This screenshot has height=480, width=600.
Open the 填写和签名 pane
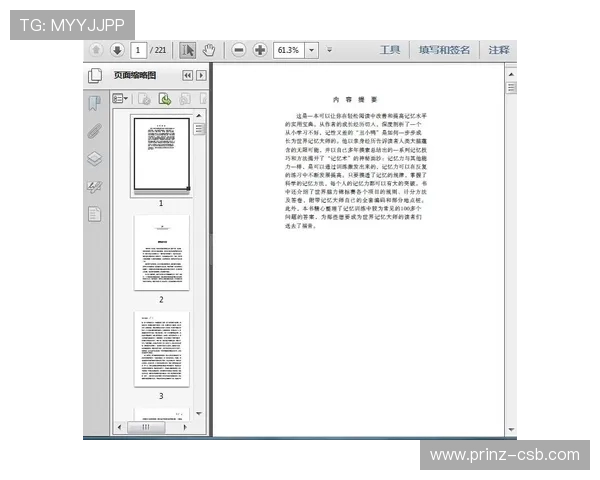tap(444, 50)
